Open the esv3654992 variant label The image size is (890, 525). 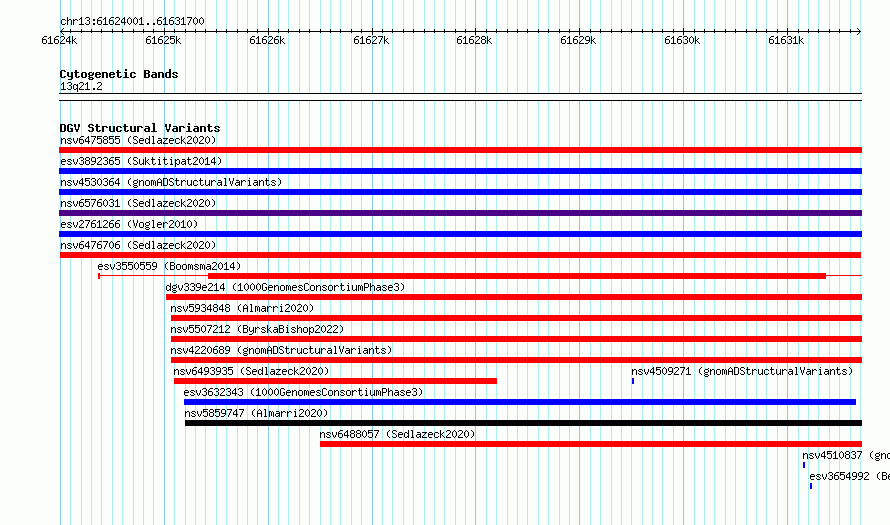point(849,476)
